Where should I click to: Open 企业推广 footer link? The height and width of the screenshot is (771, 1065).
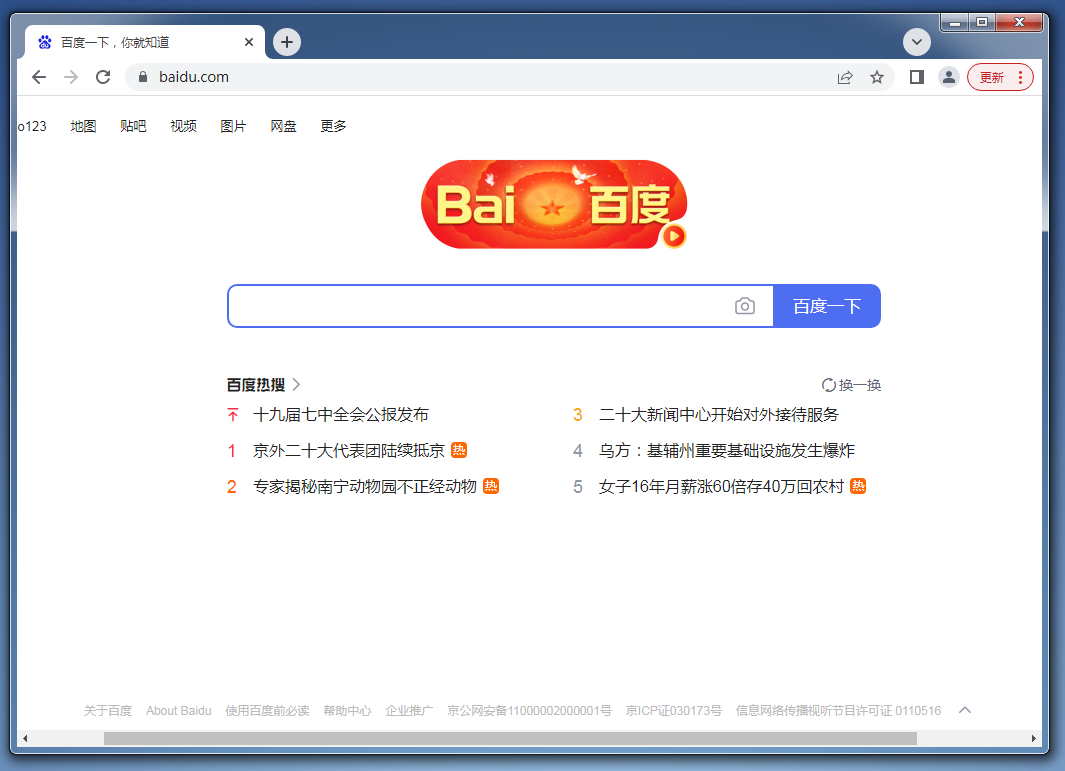coord(410,711)
